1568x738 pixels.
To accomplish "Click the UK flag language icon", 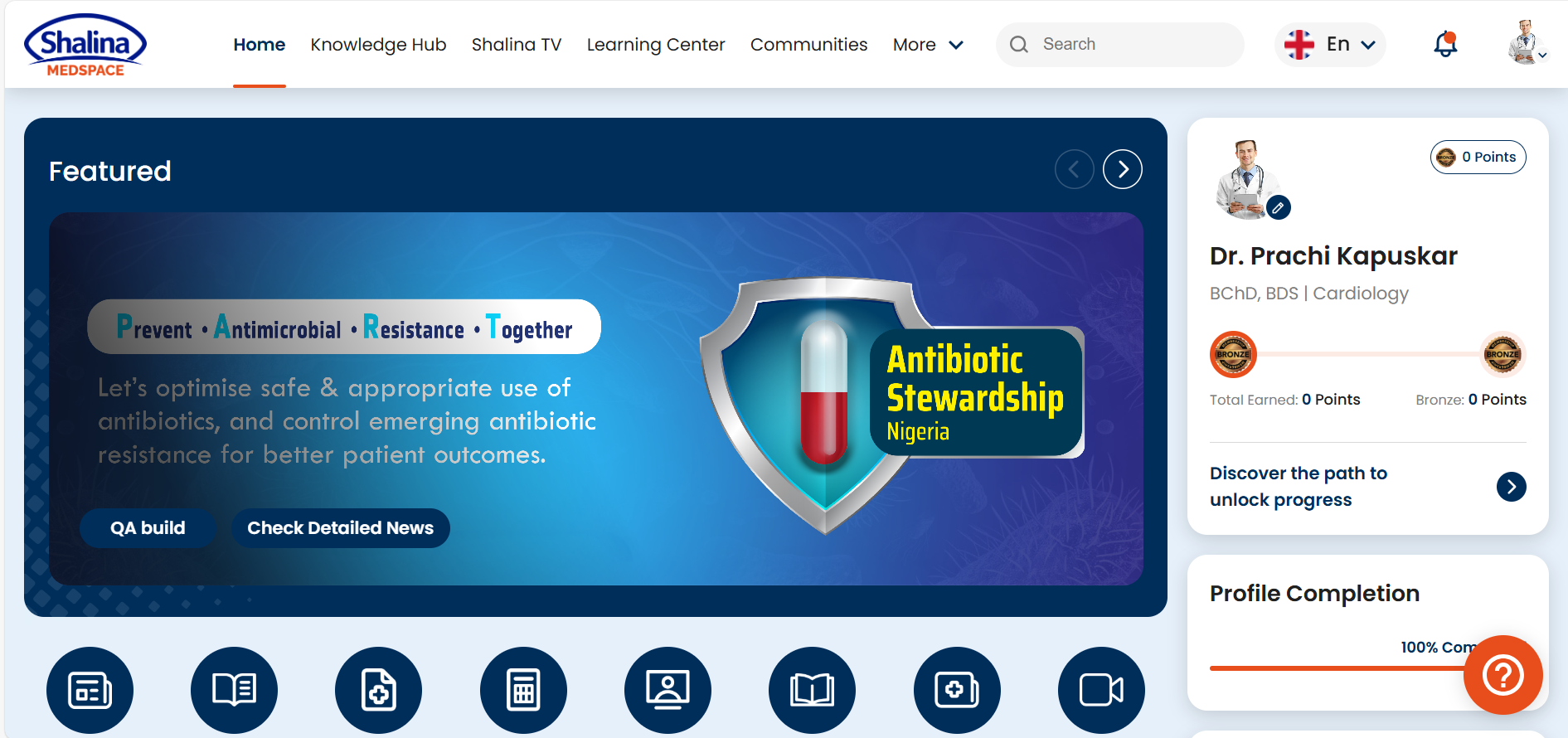I will click(1299, 44).
